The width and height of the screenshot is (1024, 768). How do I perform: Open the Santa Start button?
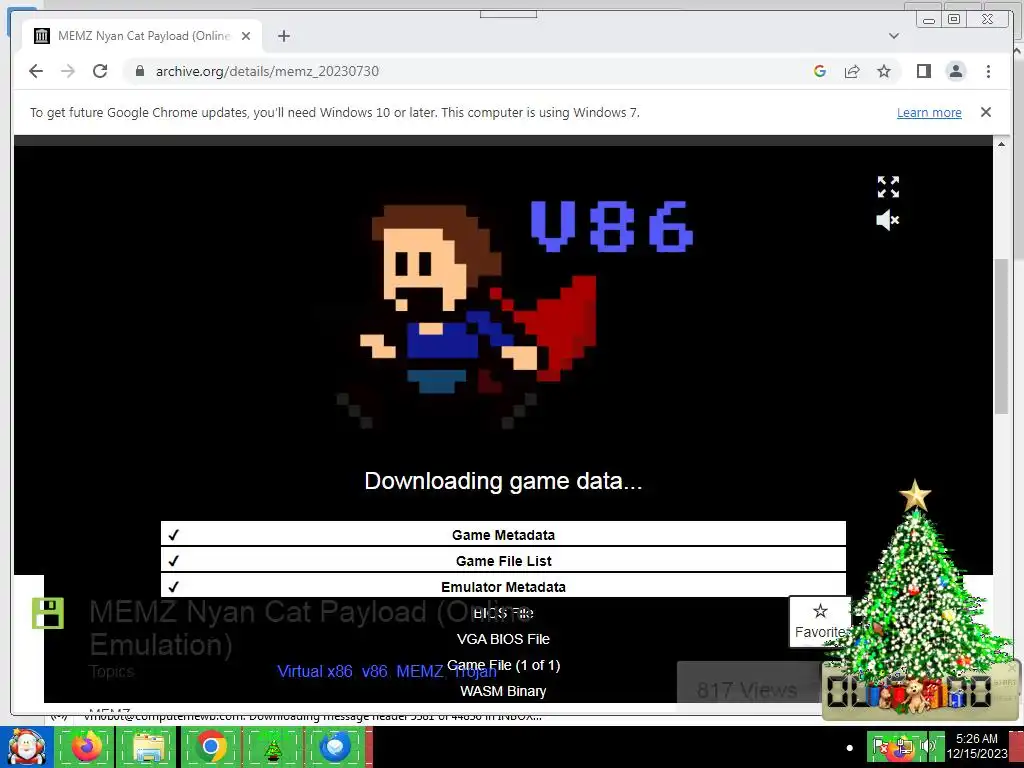[26, 747]
